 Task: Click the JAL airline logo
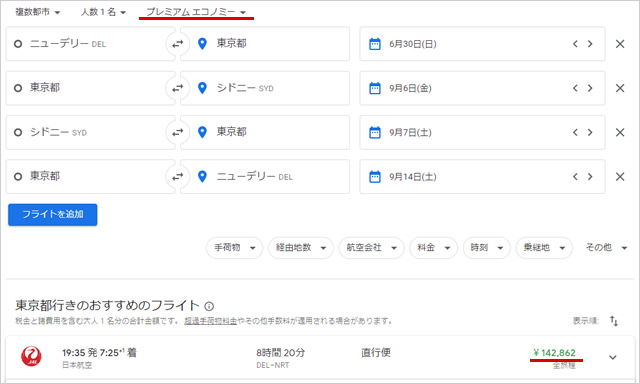[x=31, y=356]
